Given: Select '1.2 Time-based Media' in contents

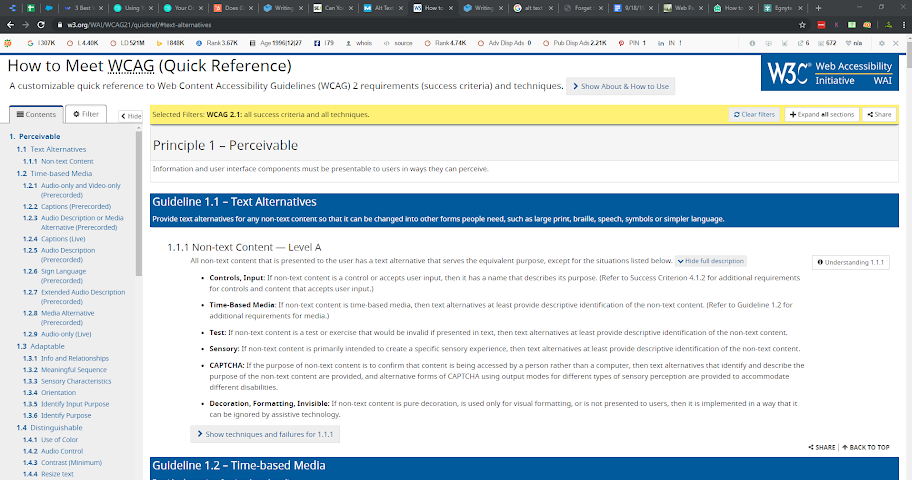Looking at the screenshot, I should pyautogui.click(x=54, y=173).
